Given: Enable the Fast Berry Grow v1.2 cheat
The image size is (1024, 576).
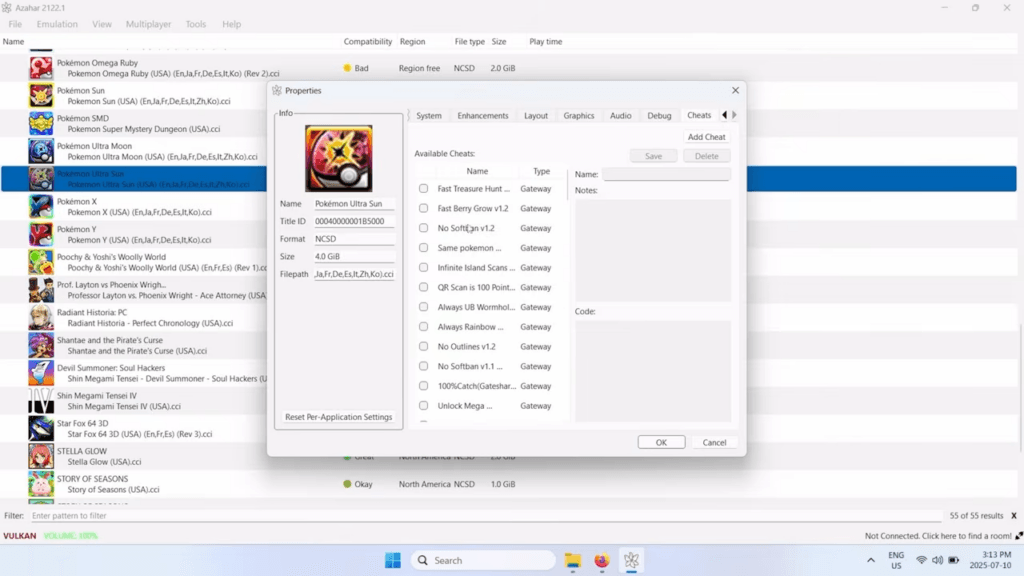Looking at the screenshot, I should pyautogui.click(x=423, y=208).
